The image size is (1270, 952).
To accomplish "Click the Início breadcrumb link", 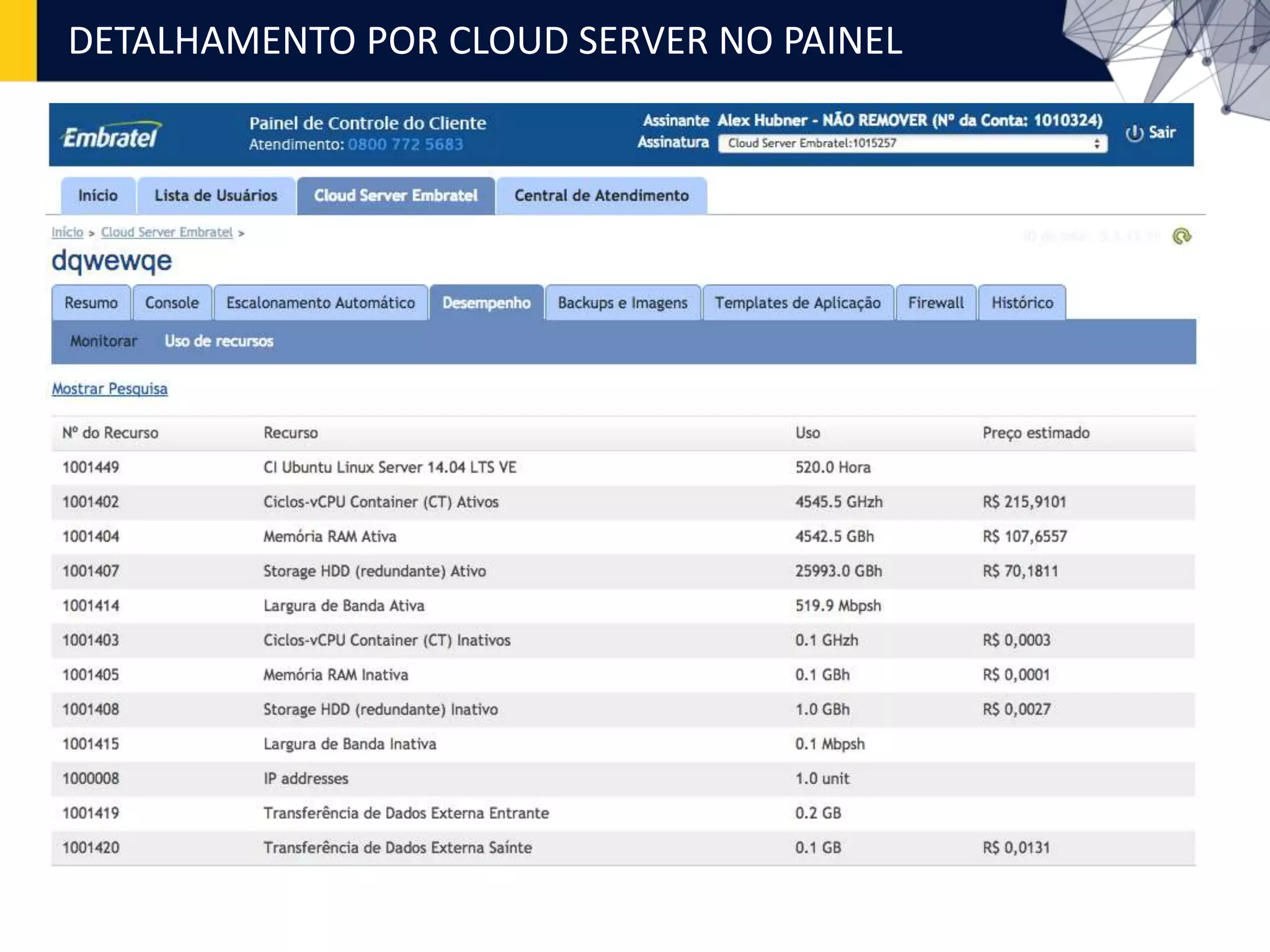I will pyautogui.click(x=67, y=232).
